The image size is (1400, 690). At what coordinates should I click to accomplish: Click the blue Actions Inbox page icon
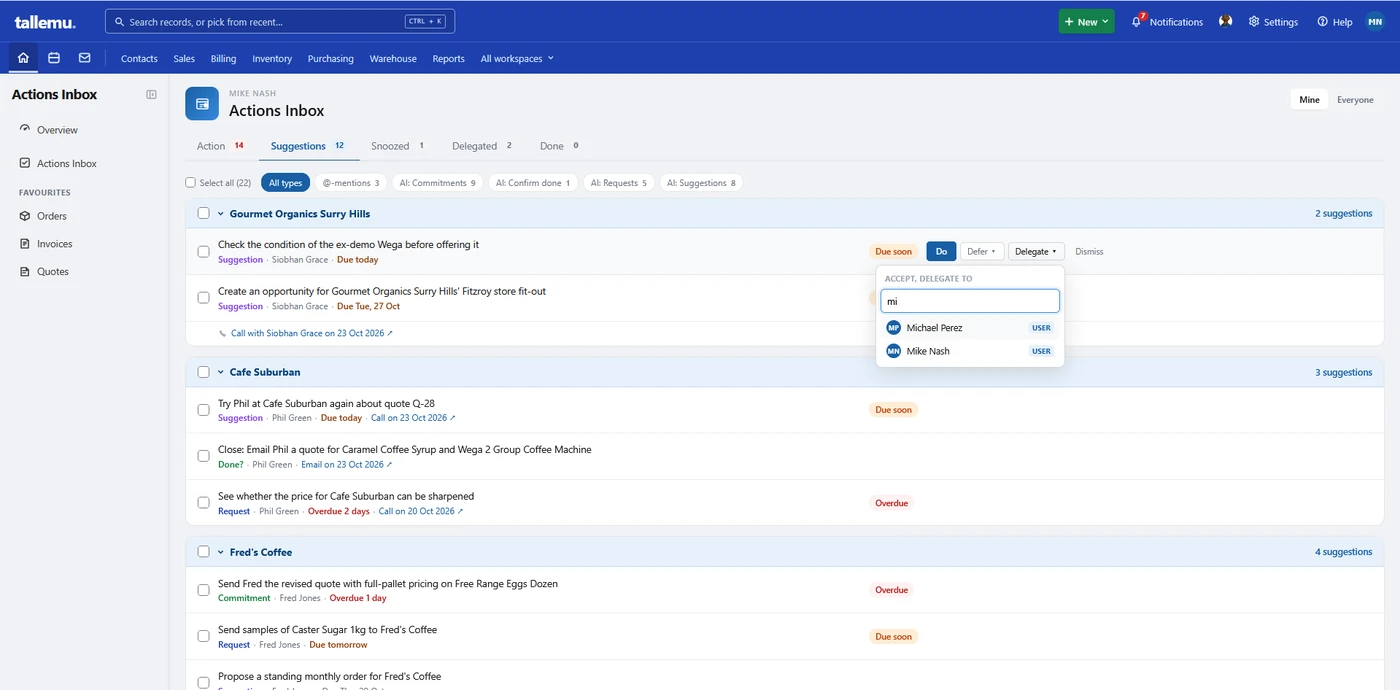point(202,103)
